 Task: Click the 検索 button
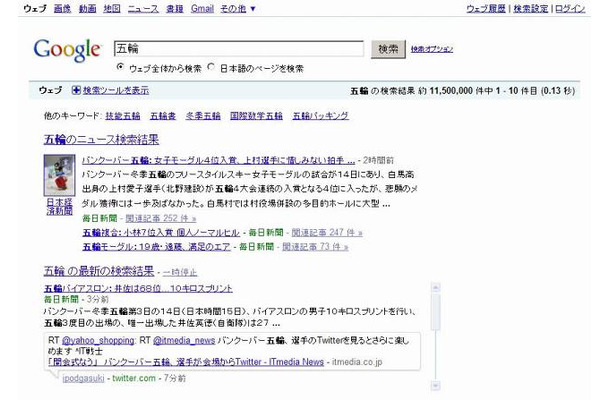tap(388, 49)
